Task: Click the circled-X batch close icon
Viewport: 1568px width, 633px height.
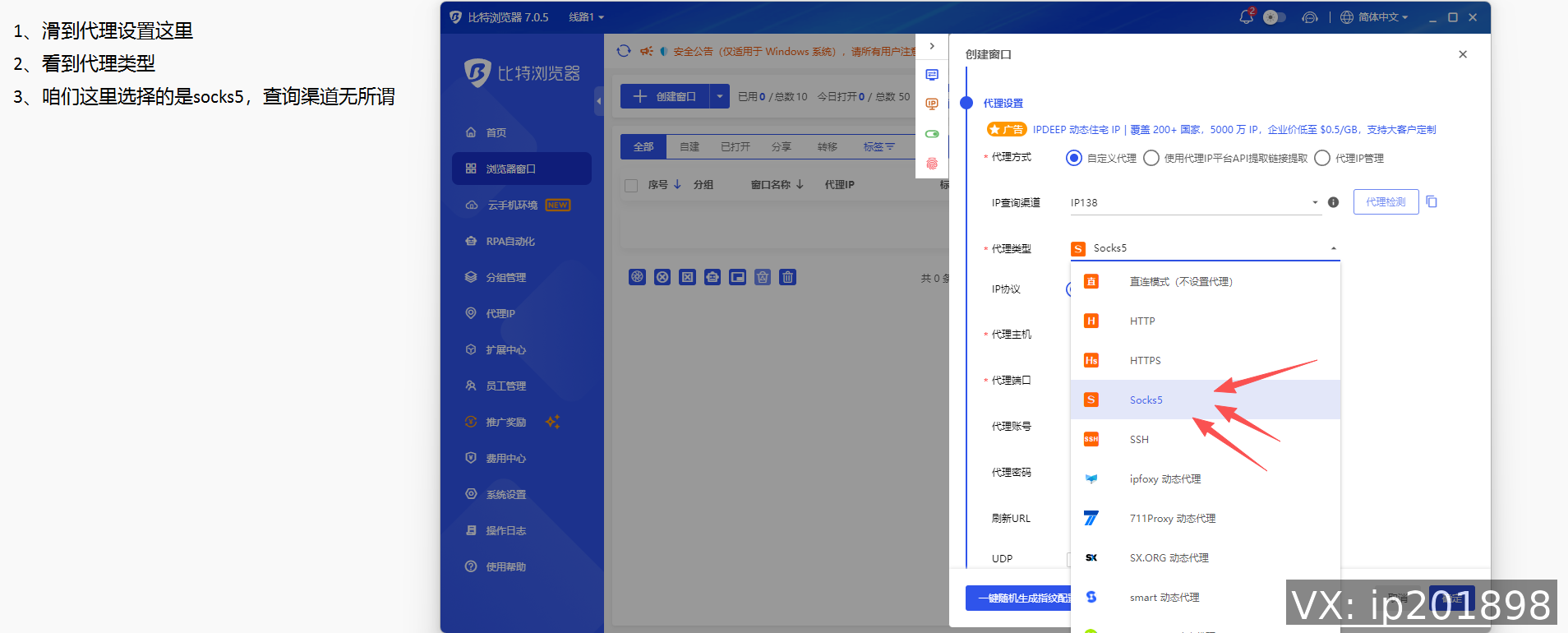Action: [x=662, y=277]
